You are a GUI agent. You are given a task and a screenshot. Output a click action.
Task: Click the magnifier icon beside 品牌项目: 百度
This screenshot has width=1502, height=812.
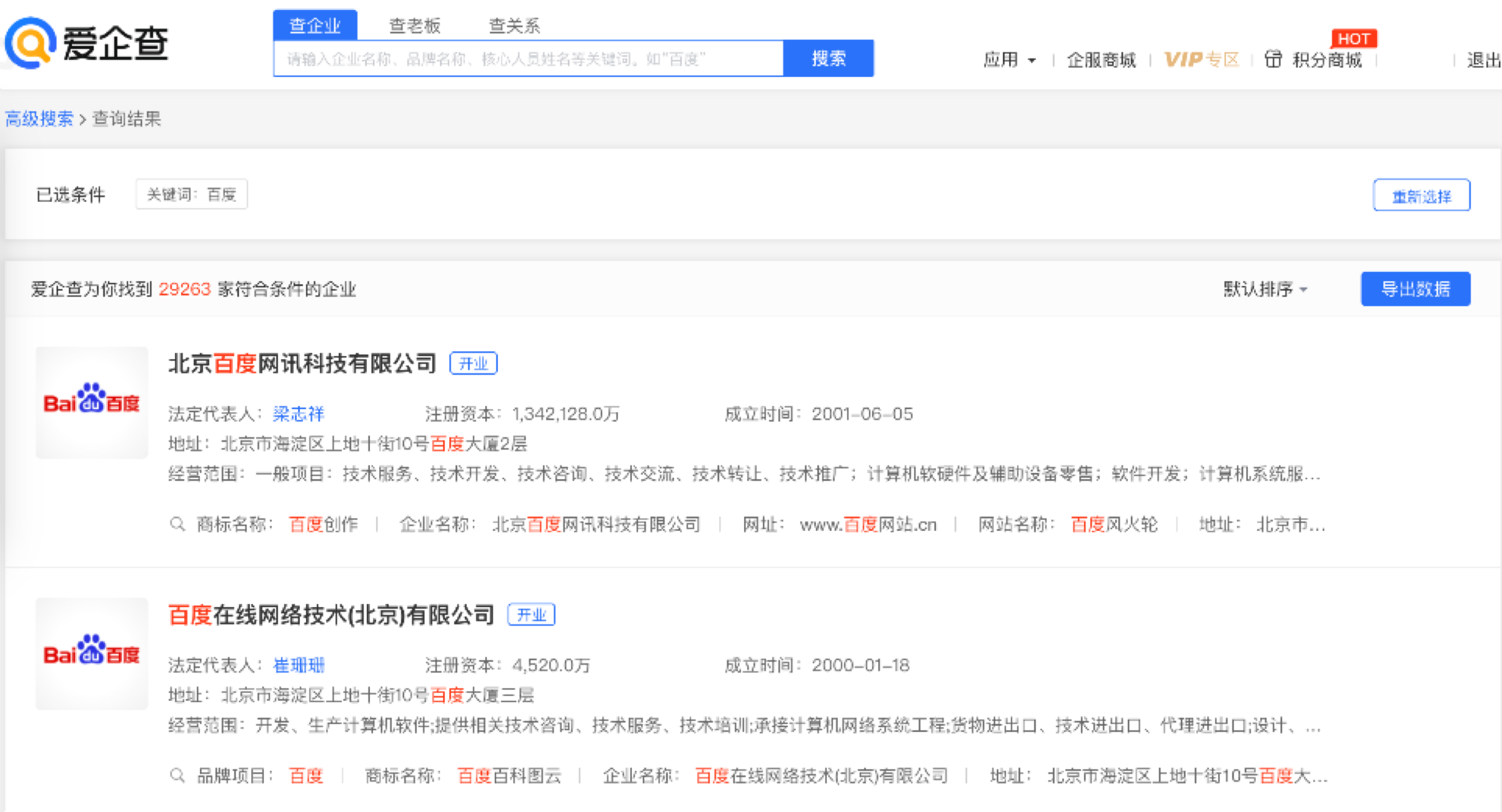(177, 775)
